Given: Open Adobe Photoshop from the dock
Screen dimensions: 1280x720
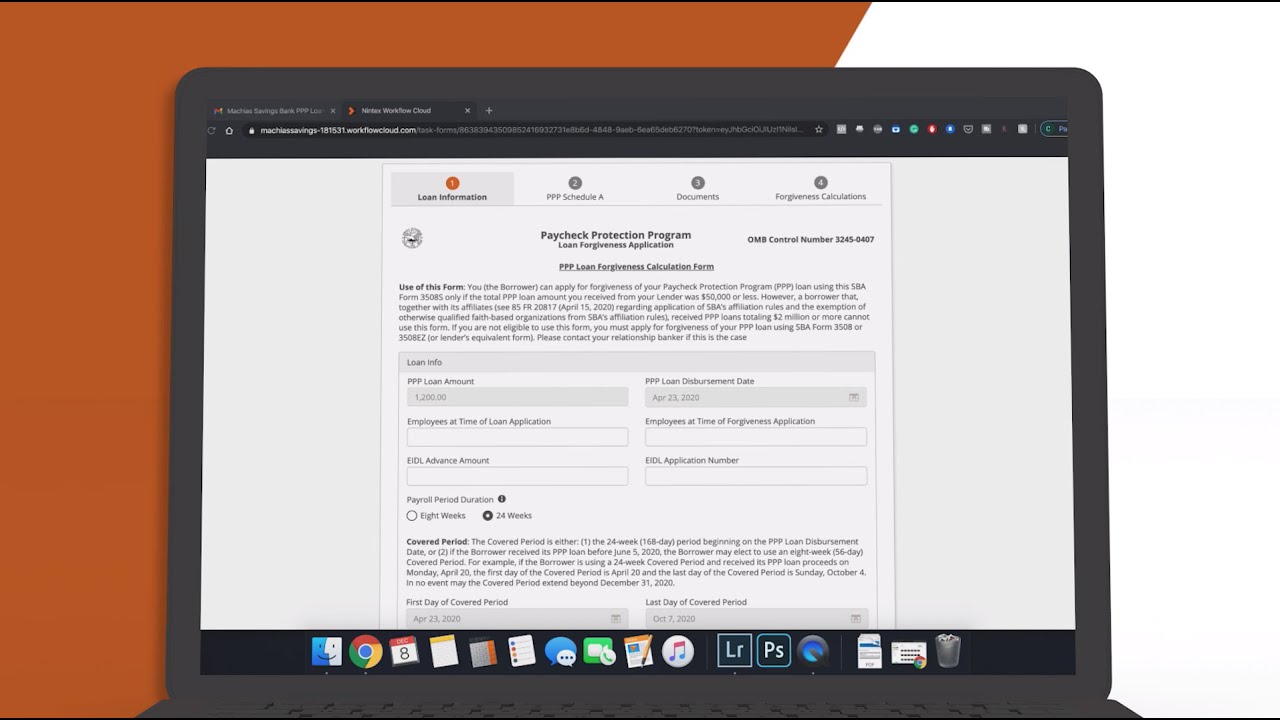Looking at the screenshot, I should [x=774, y=651].
